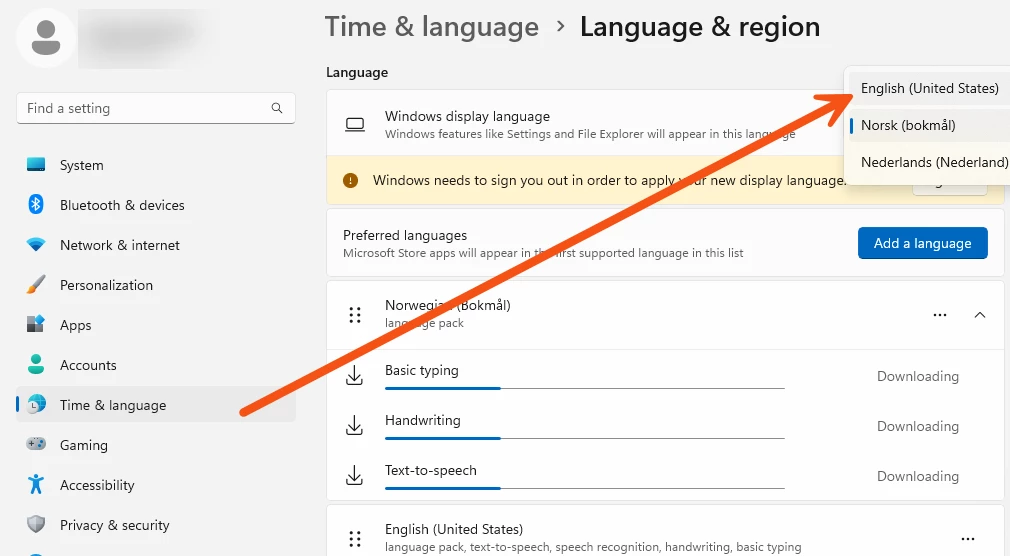Viewport: 1010px width, 556px height.
Task: Click the Network wifi icon
Action: (36, 245)
